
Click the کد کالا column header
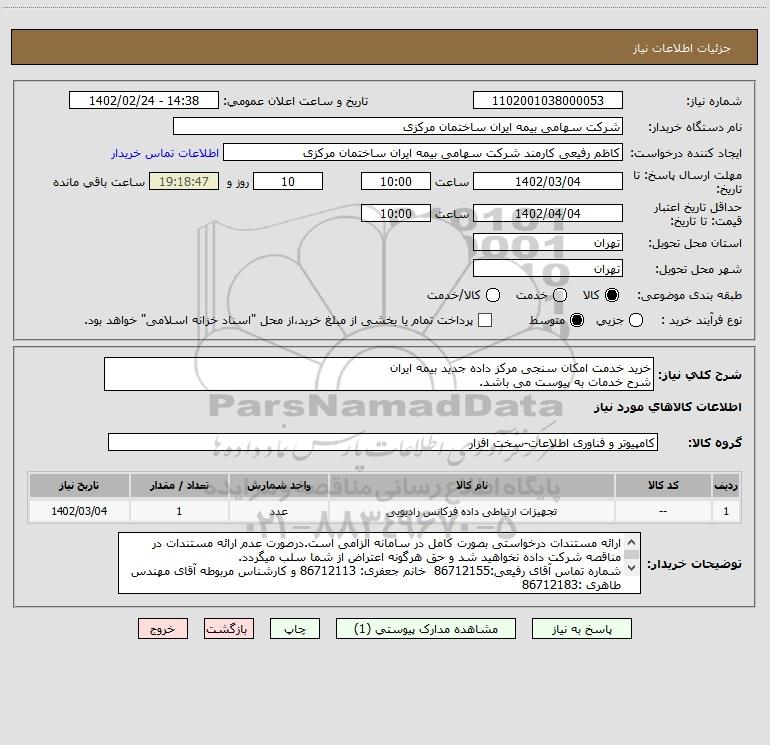click(x=663, y=485)
